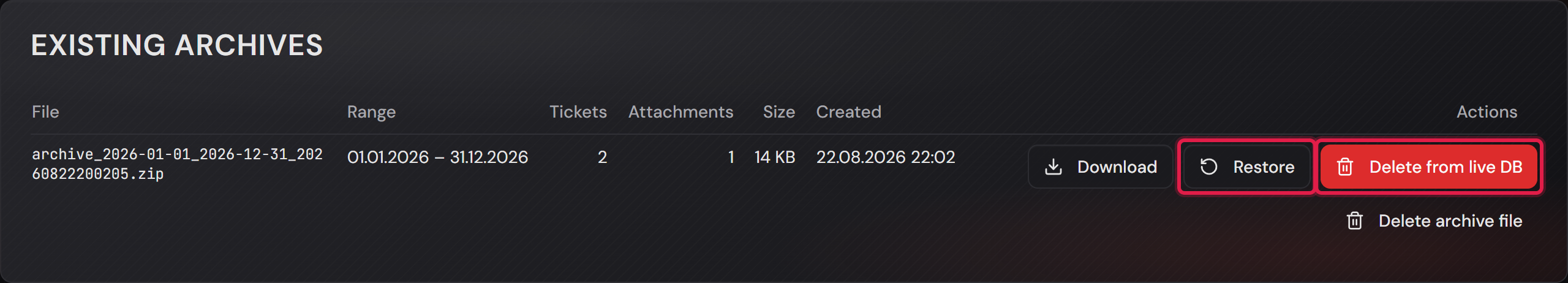This screenshot has width=1568, height=283.
Task: Click the download arrow icon
Action: click(1053, 167)
